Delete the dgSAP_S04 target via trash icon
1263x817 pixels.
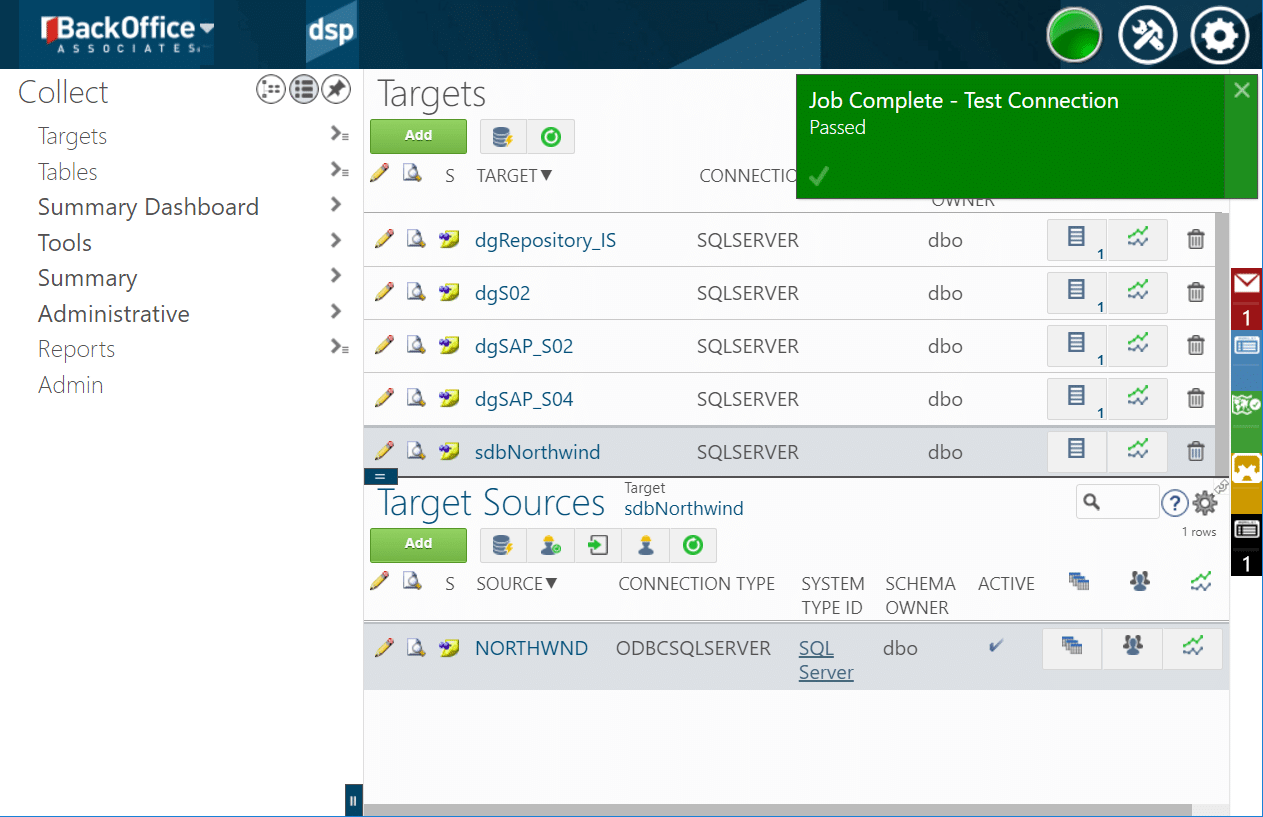[1195, 398]
